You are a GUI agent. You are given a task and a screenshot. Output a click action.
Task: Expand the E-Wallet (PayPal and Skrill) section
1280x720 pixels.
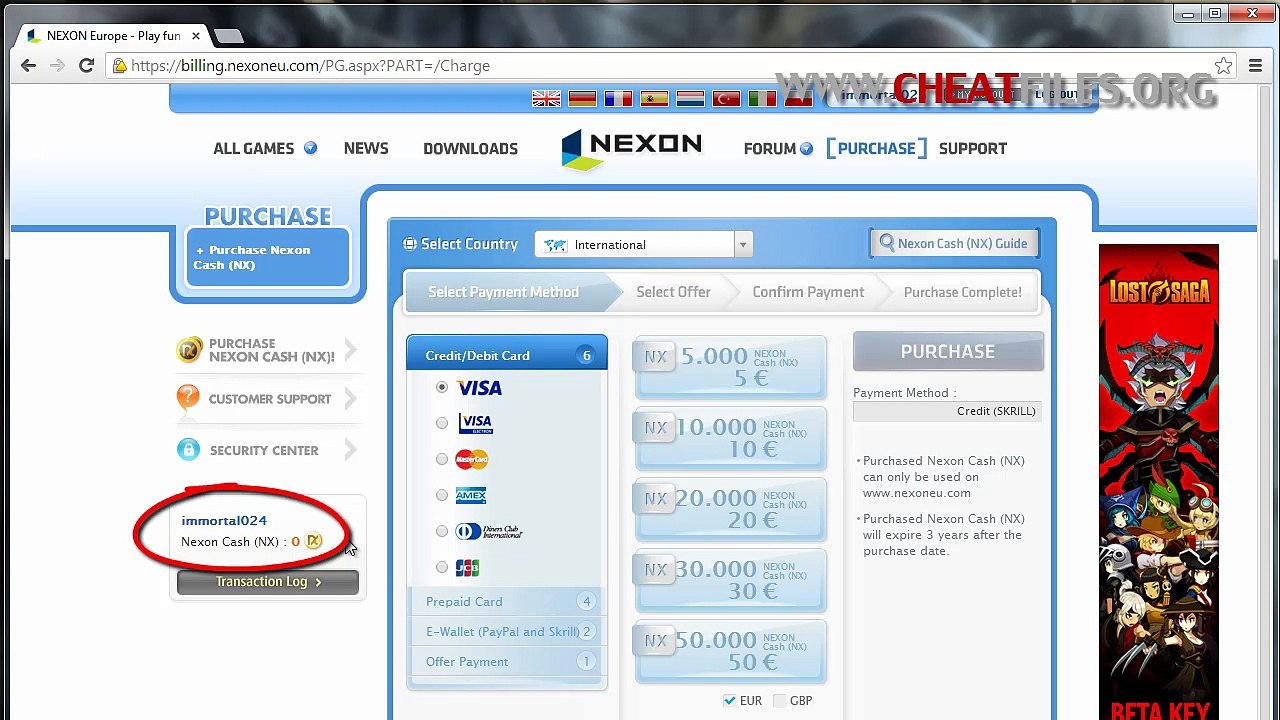point(506,631)
